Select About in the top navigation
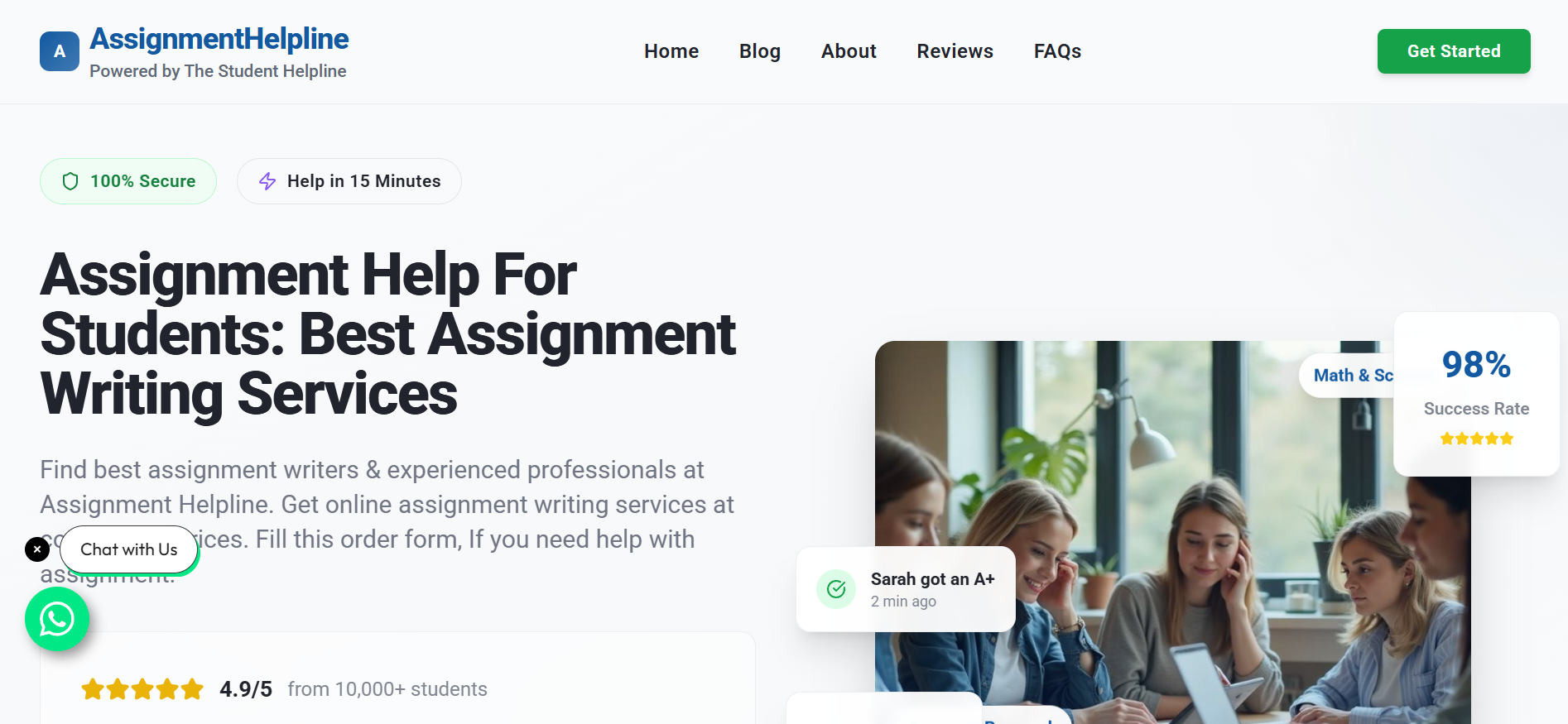Image resolution: width=1568 pixels, height=724 pixels. pos(849,51)
